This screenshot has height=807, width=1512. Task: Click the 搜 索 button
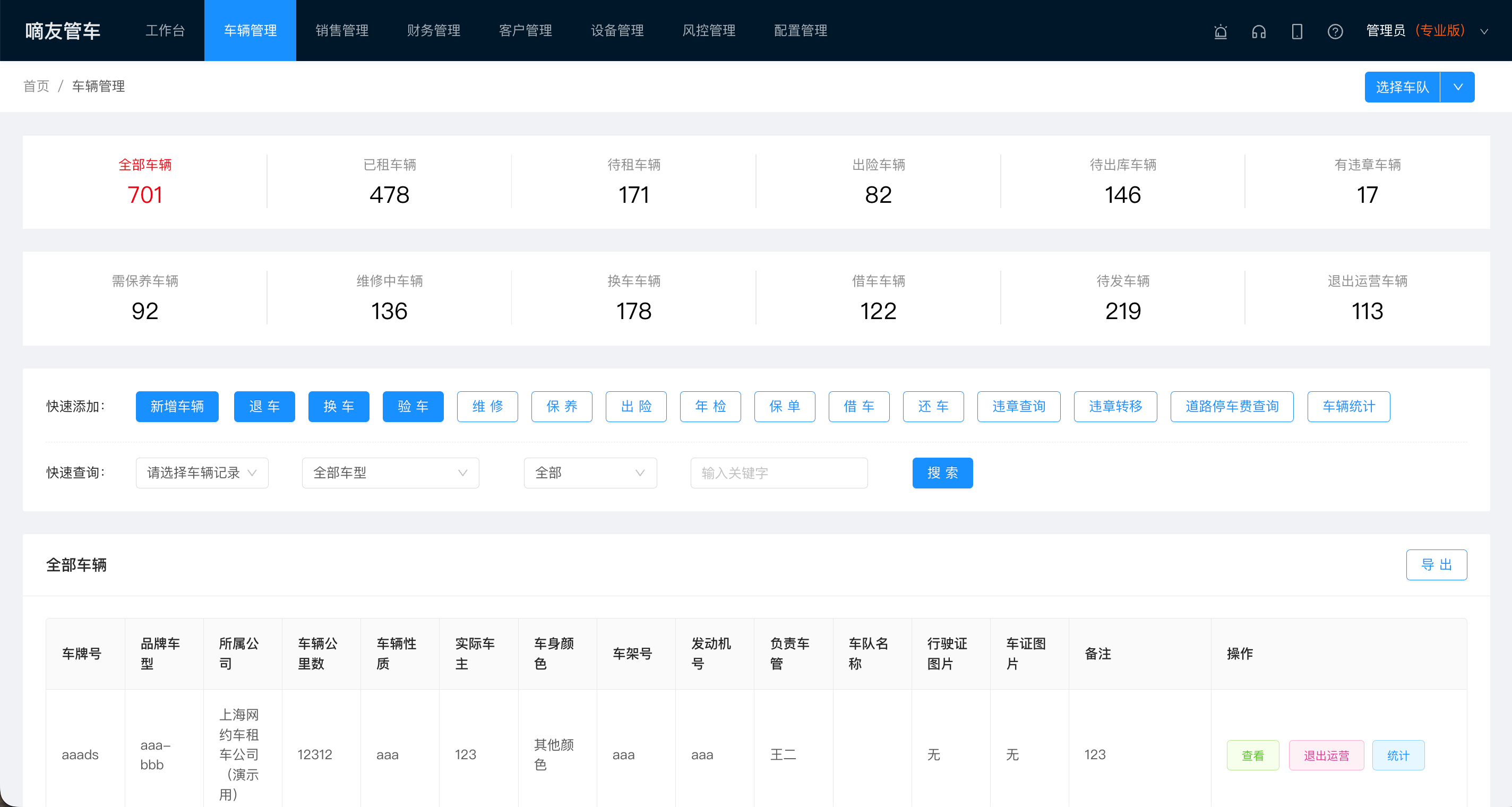[x=942, y=473]
